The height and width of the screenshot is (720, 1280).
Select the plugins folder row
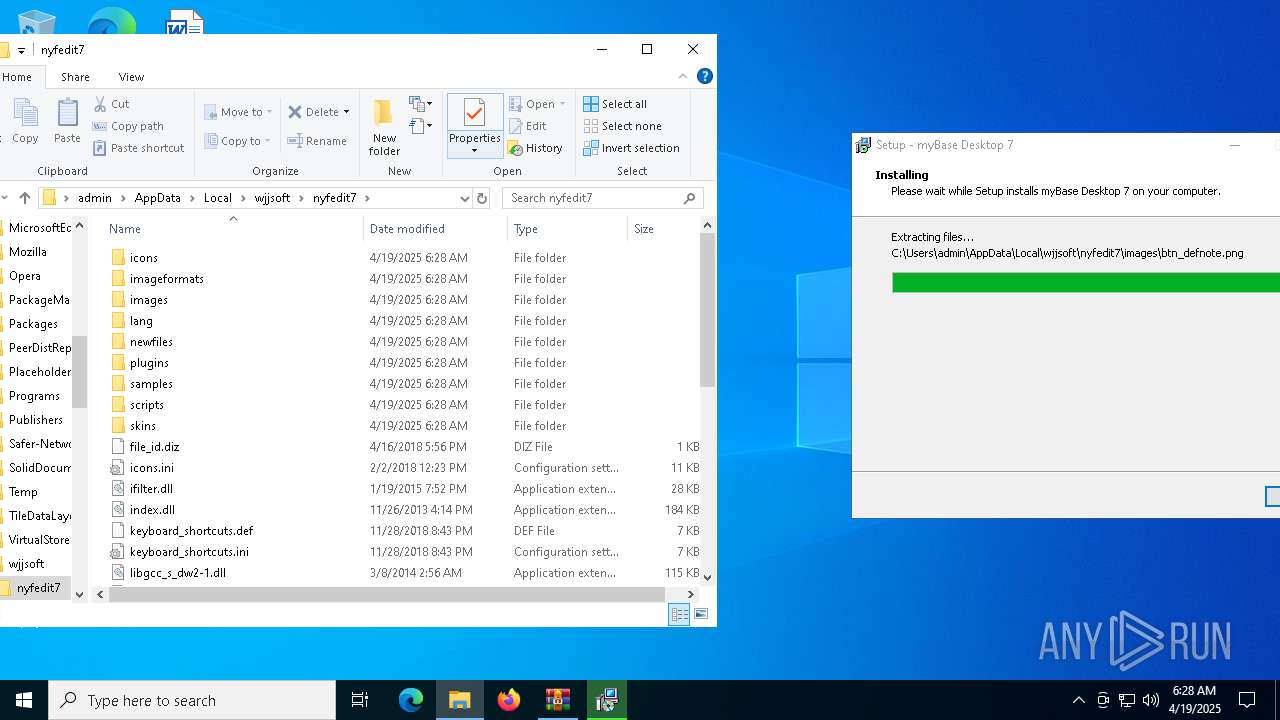point(404,363)
